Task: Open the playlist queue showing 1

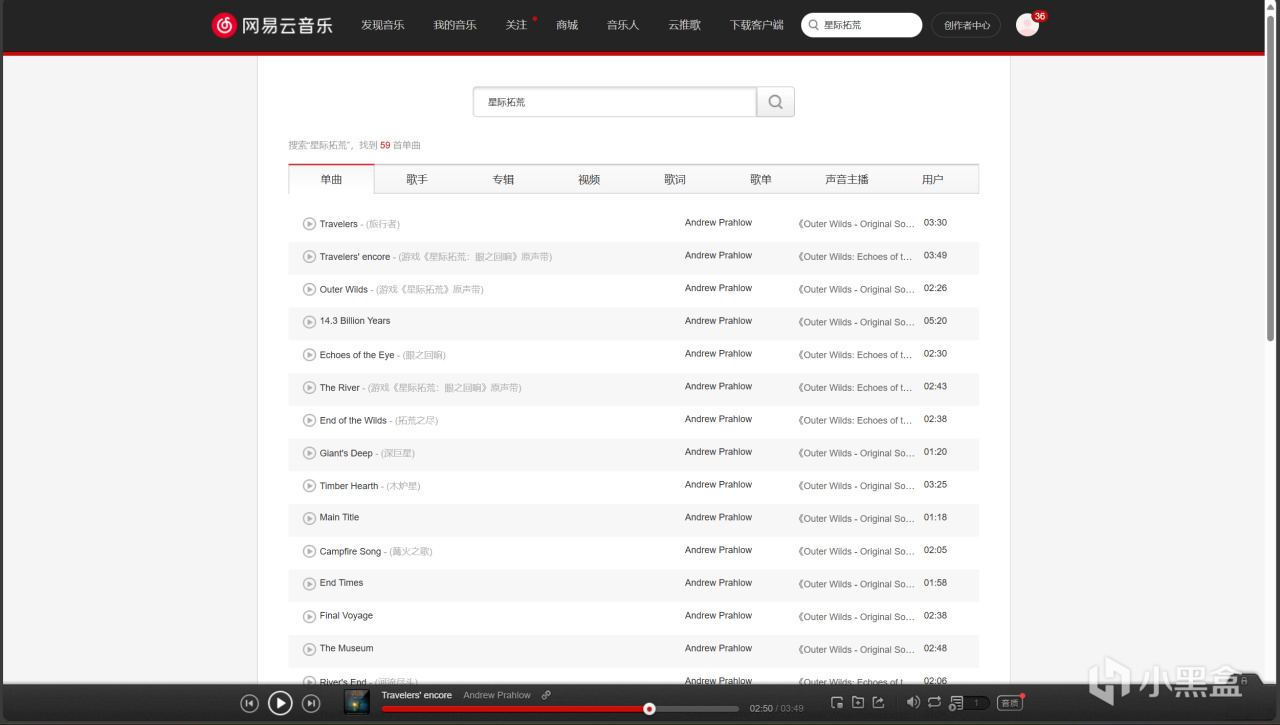Action: (x=969, y=703)
